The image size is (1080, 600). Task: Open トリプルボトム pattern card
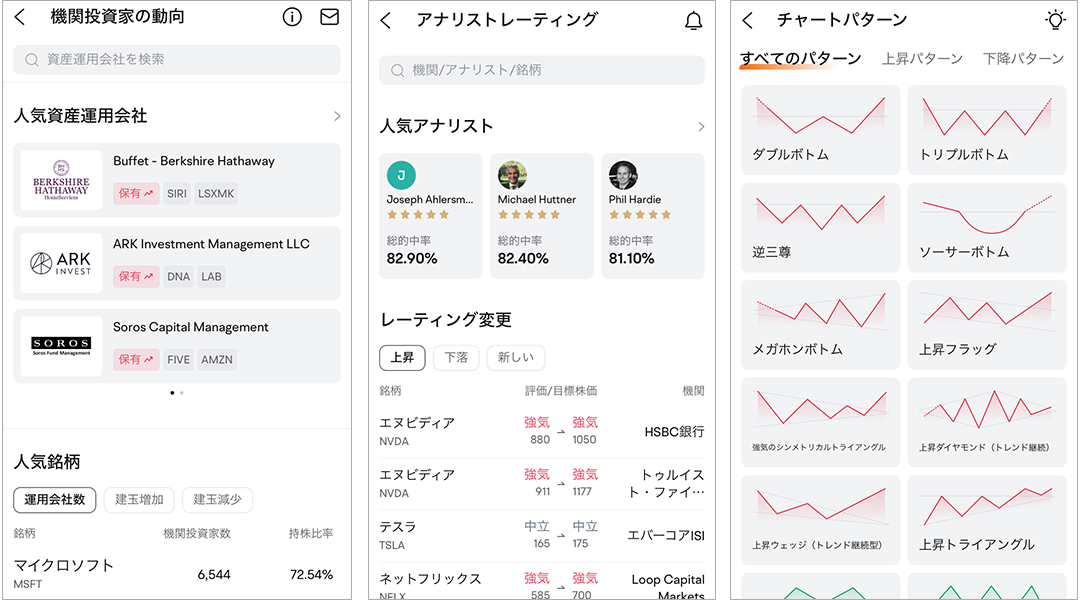click(987, 130)
